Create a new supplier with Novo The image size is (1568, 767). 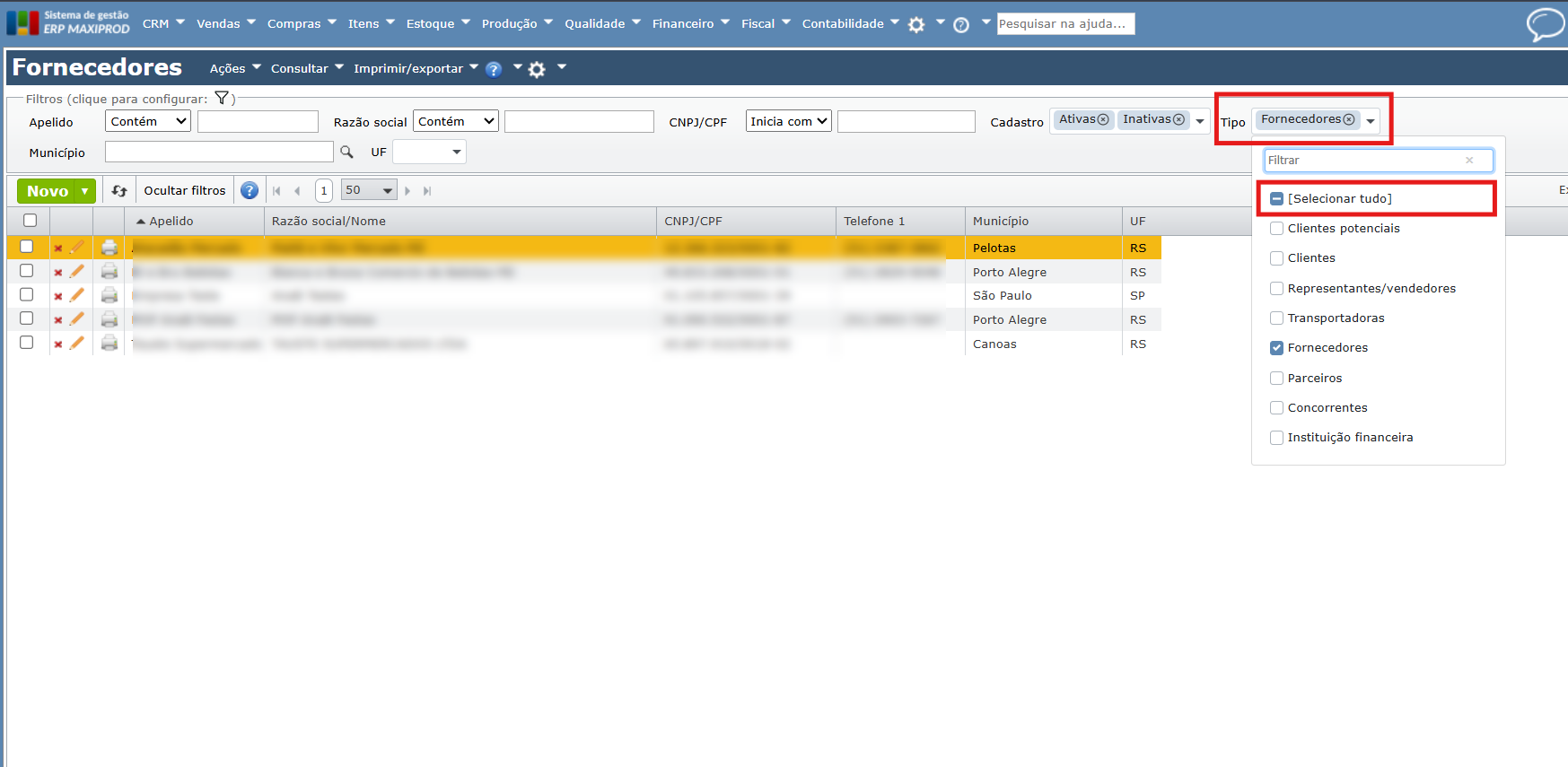[48, 191]
